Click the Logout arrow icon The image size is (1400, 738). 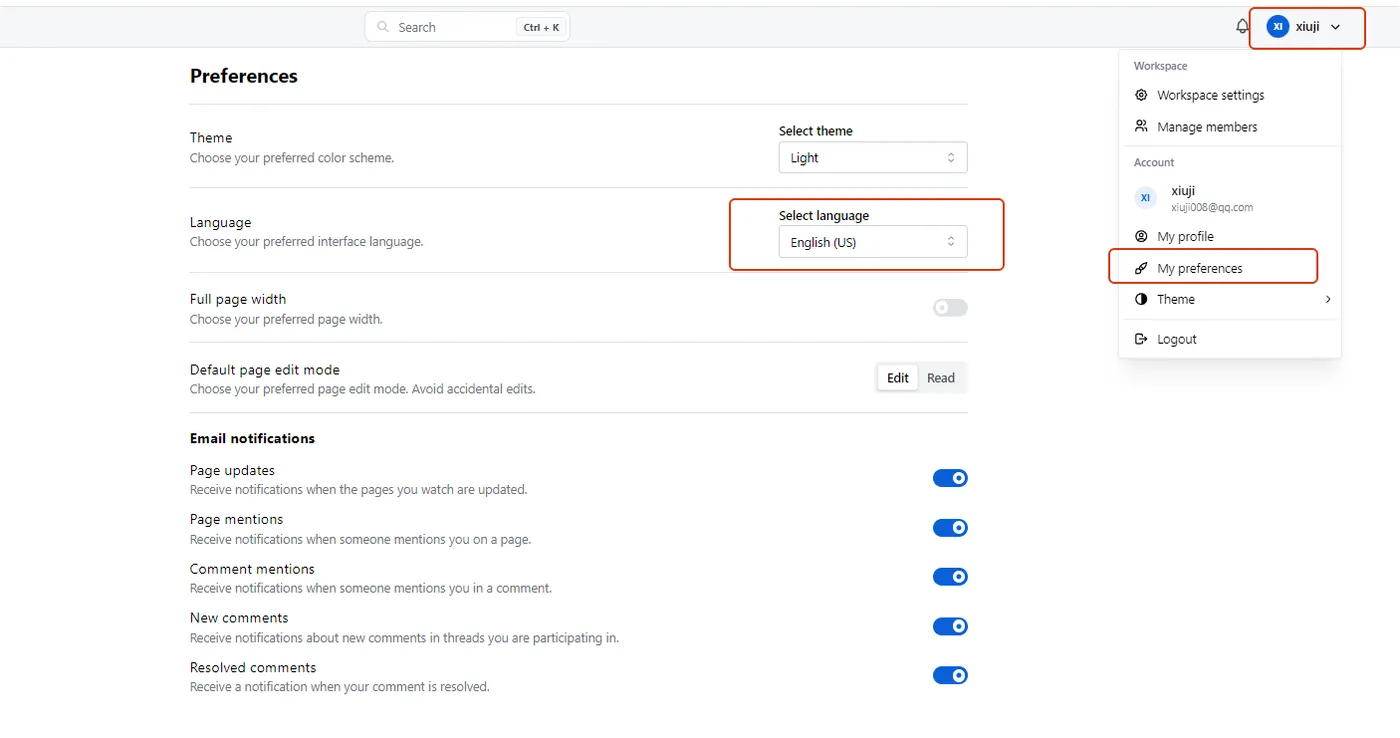click(1141, 339)
